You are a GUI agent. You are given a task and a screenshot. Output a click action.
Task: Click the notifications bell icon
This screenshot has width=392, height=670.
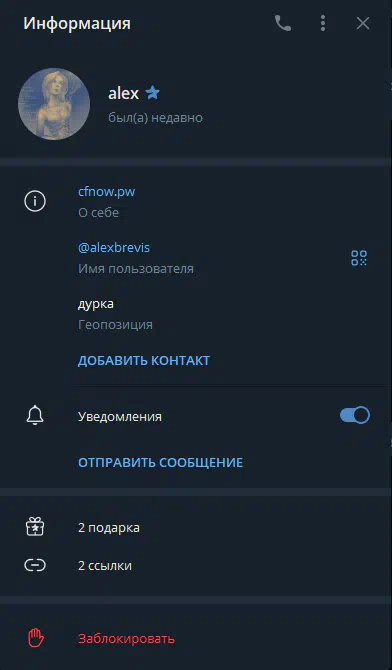tap(35, 416)
